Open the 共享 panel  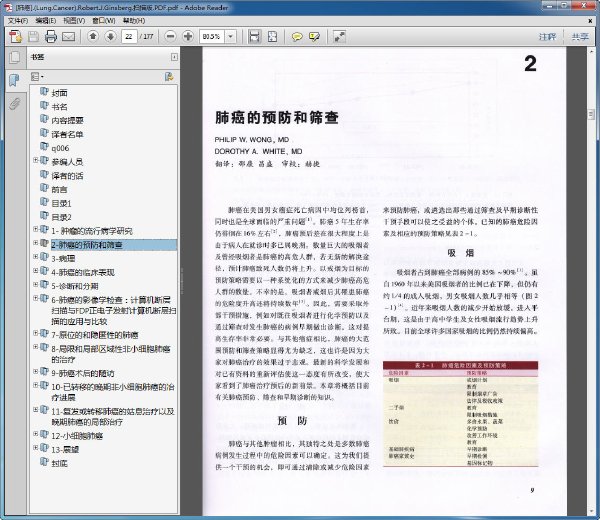[580, 37]
